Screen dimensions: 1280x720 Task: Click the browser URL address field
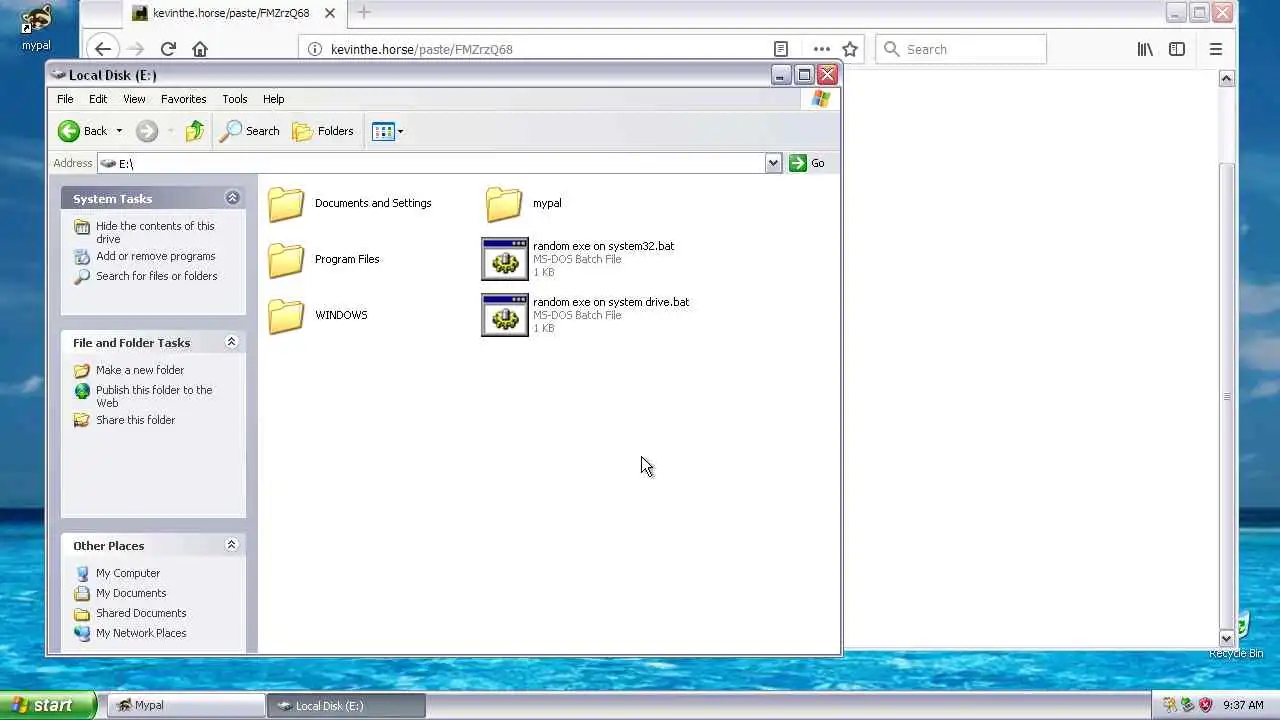pyautogui.click(x=547, y=49)
